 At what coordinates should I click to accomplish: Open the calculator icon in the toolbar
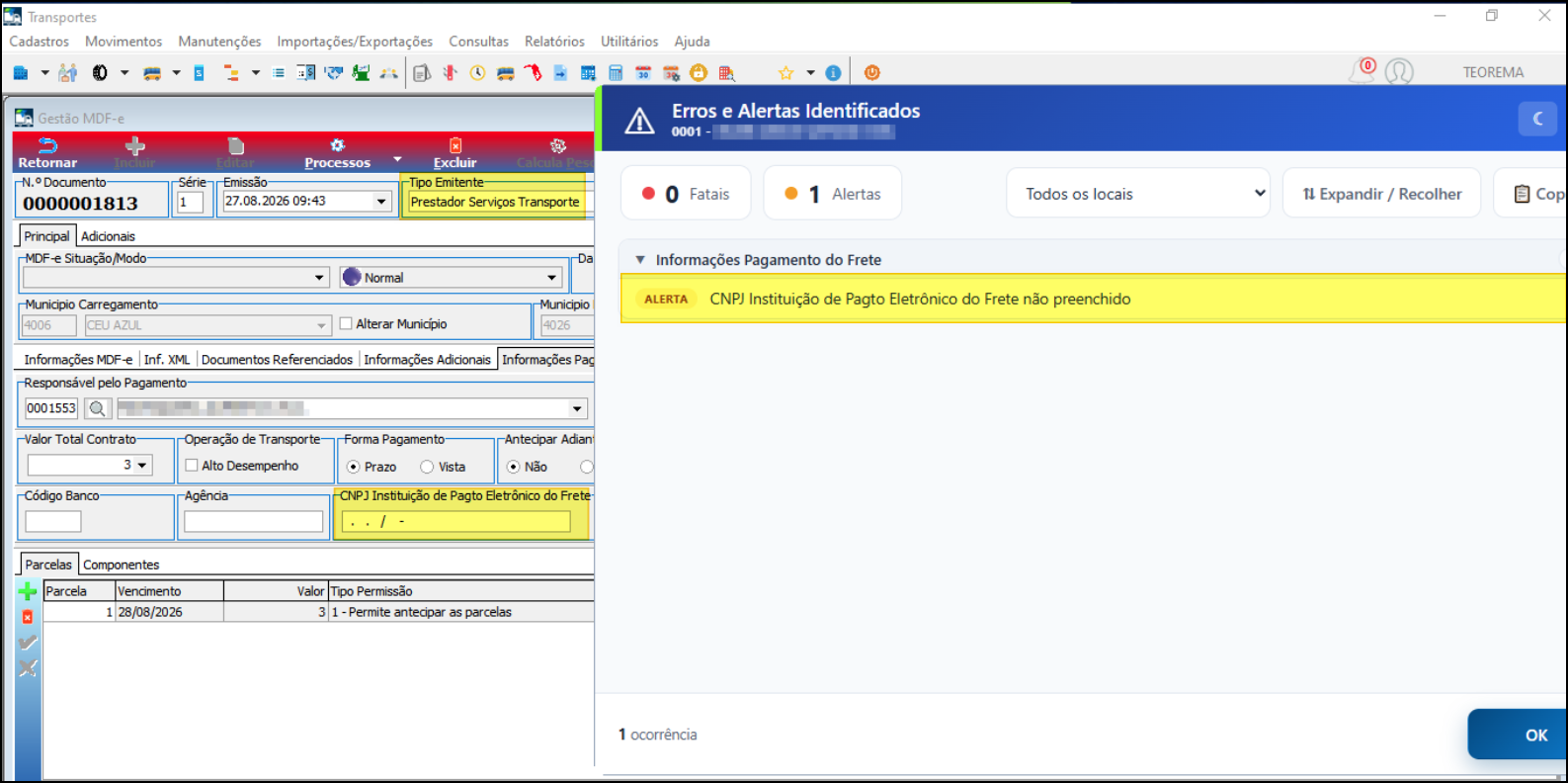point(616,73)
